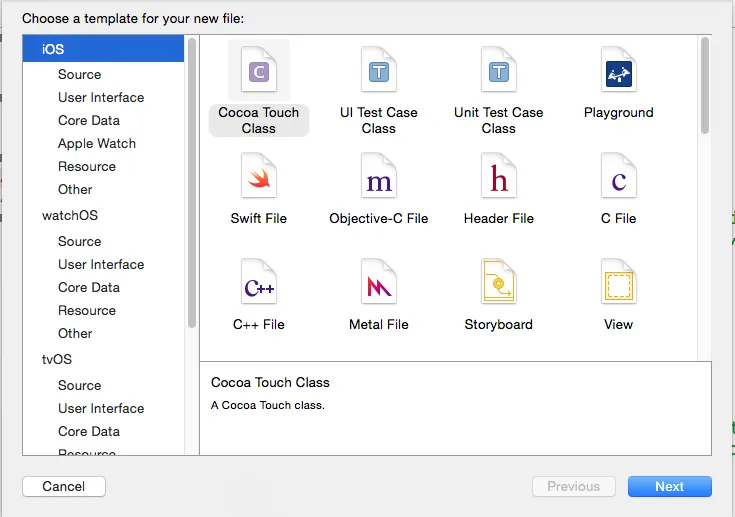
Task: Pick the Storyboard template icon
Action: click(498, 286)
